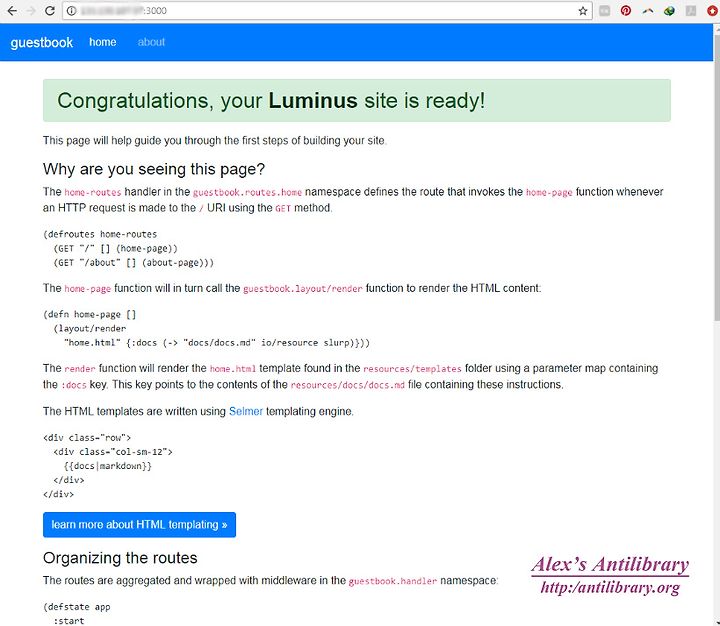
Task: Click the '(defroutes home-routes' code line
Action: tap(100, 234)
